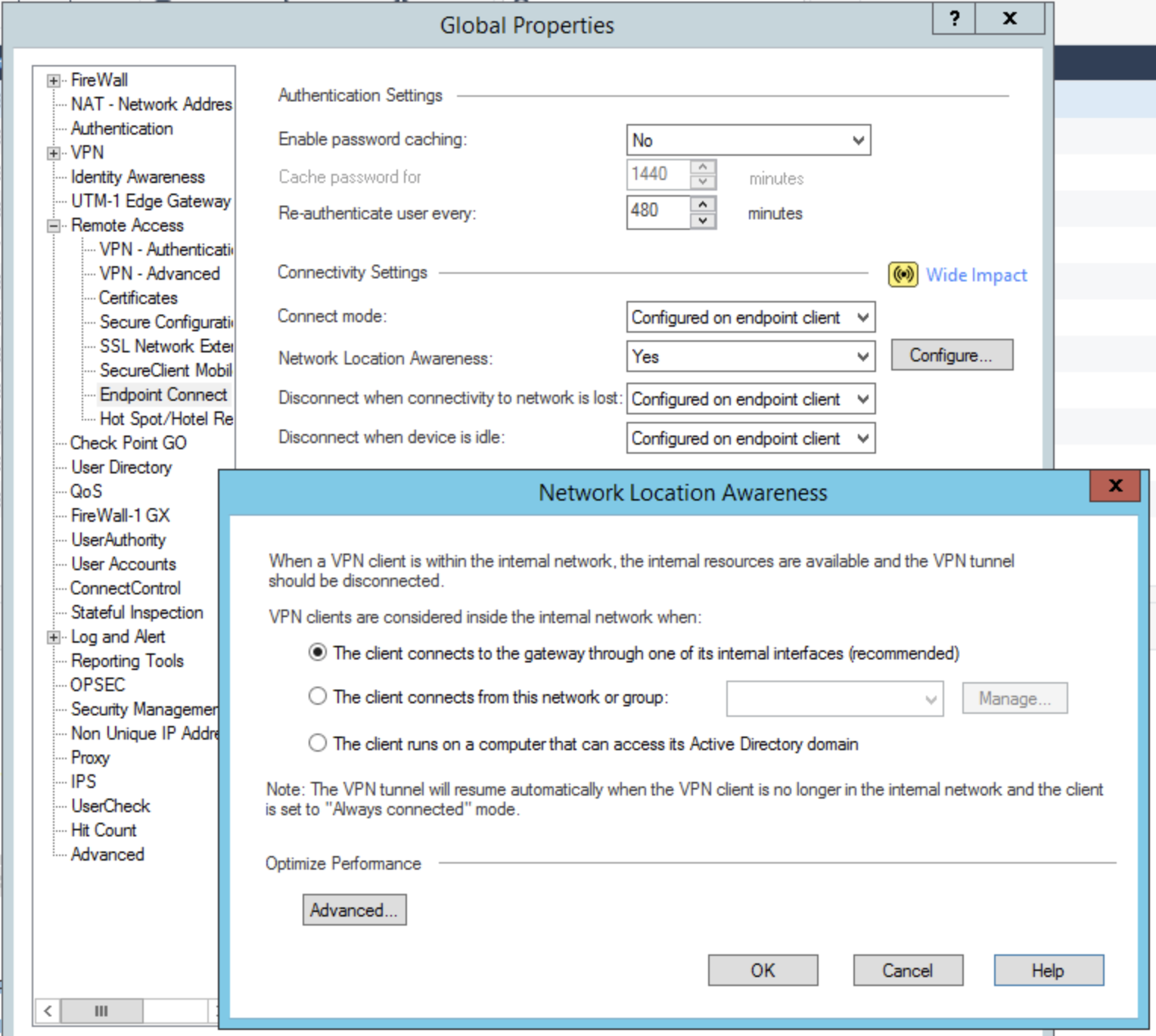The image size is (1156, 1036).
Task: Select User Directory tree item
Action: tap(122, 467)
